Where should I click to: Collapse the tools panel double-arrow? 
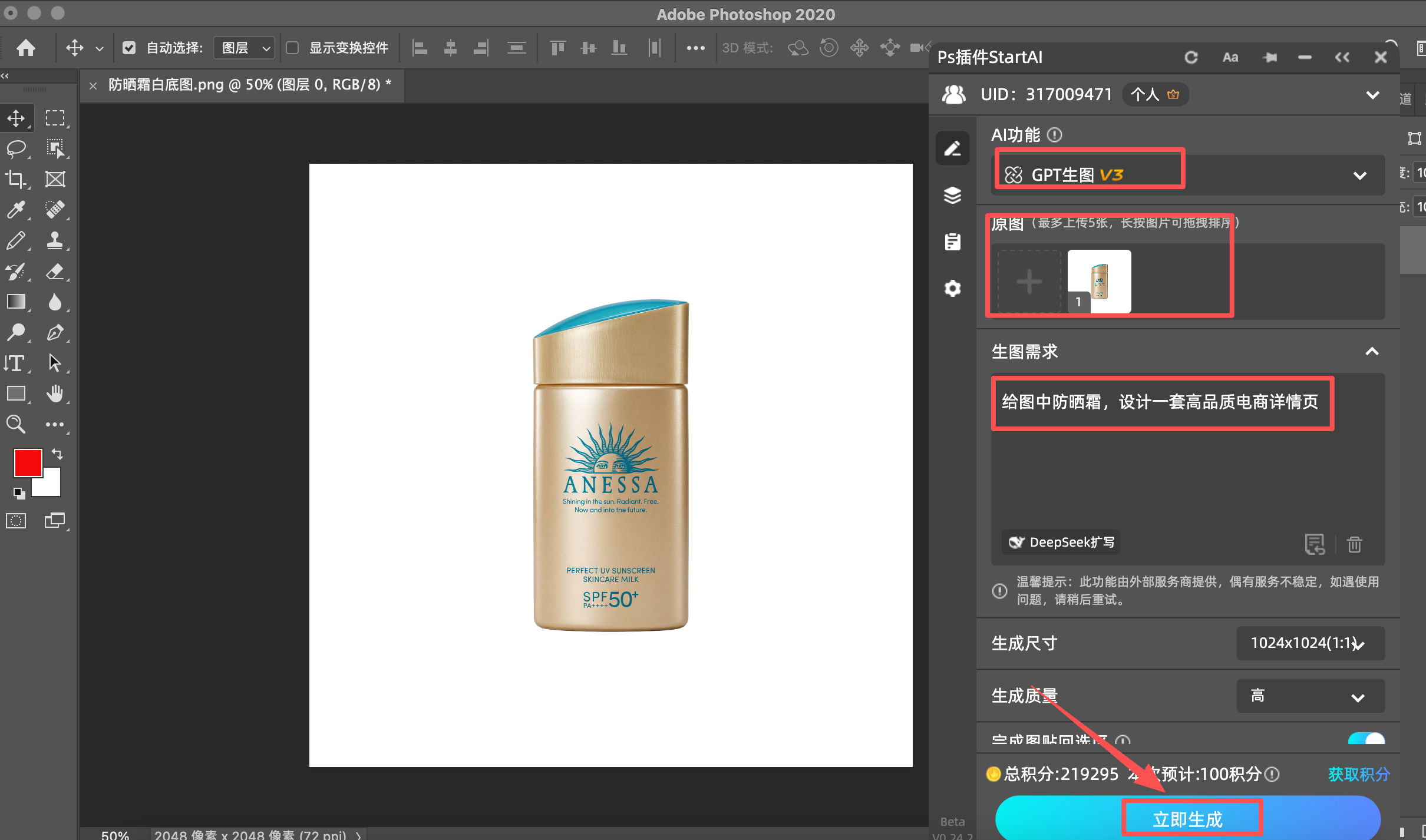point(5,75)
